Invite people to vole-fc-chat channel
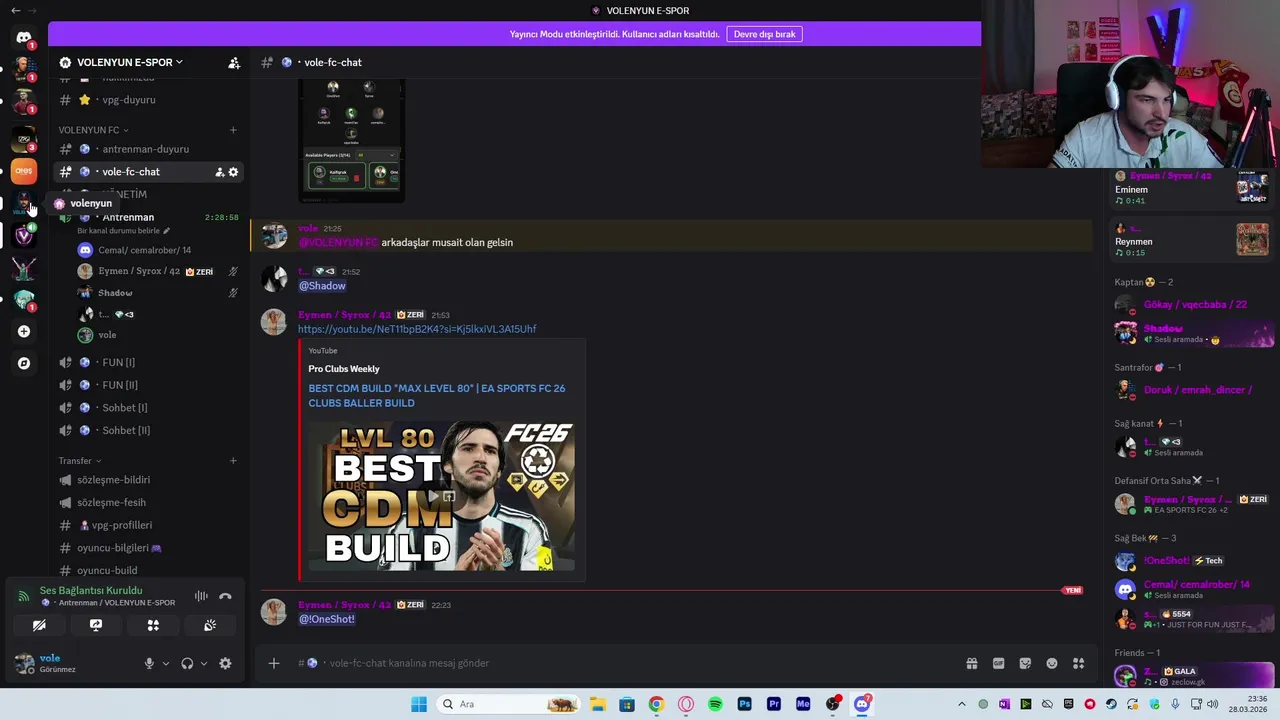The height and width of the screenshot is (720, 1280). pyautogui.click(x=219, y=172)
